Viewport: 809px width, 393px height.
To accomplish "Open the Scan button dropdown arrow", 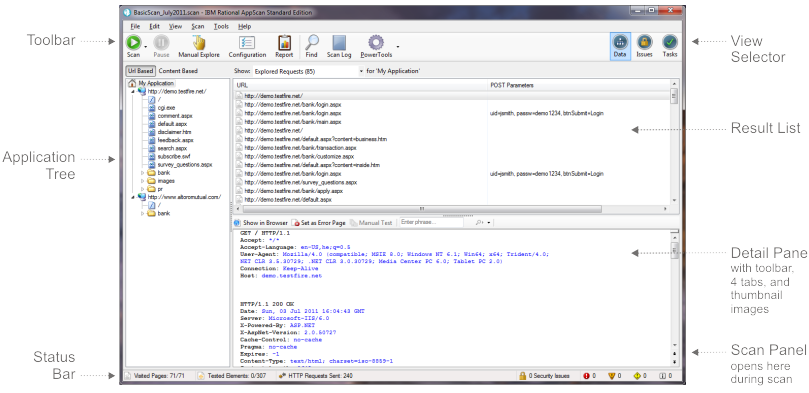I will (x=146, y=47).
